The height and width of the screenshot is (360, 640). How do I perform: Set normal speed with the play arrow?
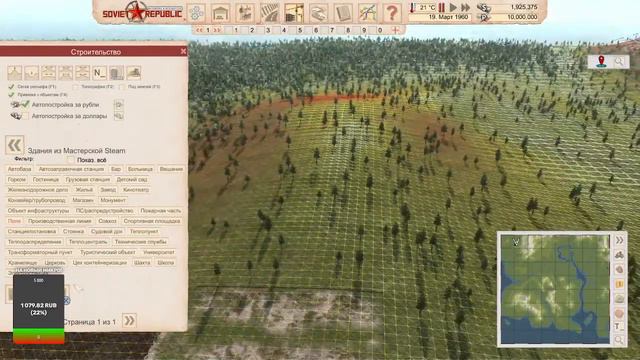(453, 7)
